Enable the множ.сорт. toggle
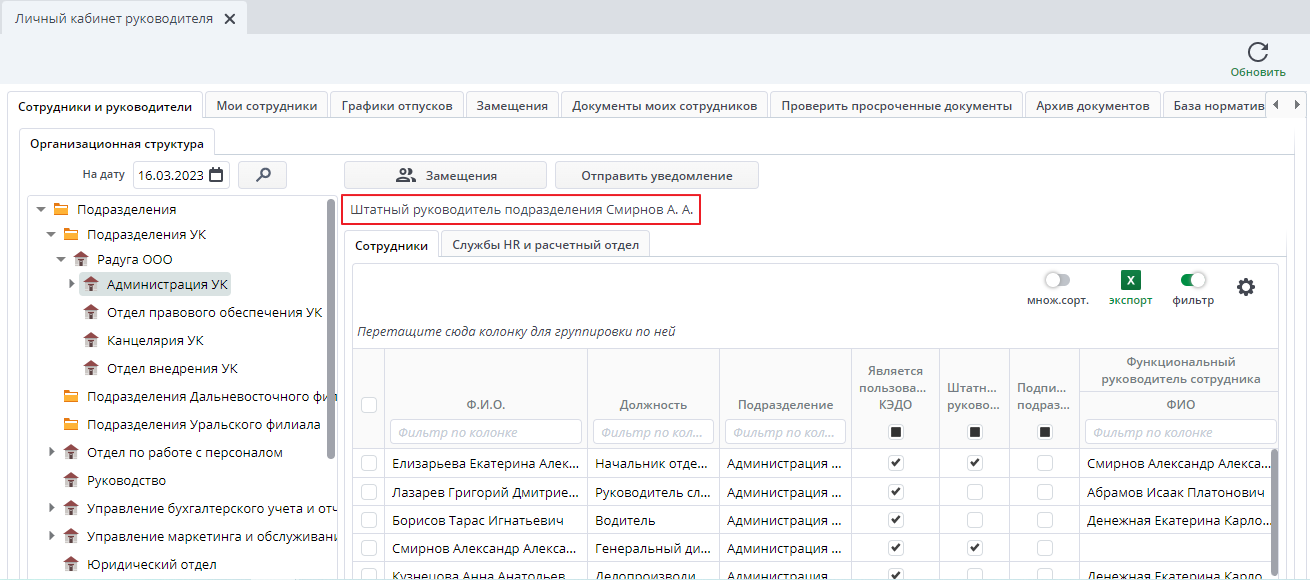 coord(1057,281)
